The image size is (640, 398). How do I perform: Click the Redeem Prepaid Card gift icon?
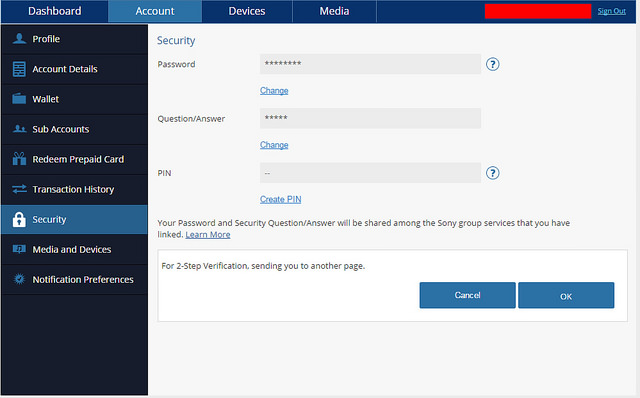tap(19, 159)
